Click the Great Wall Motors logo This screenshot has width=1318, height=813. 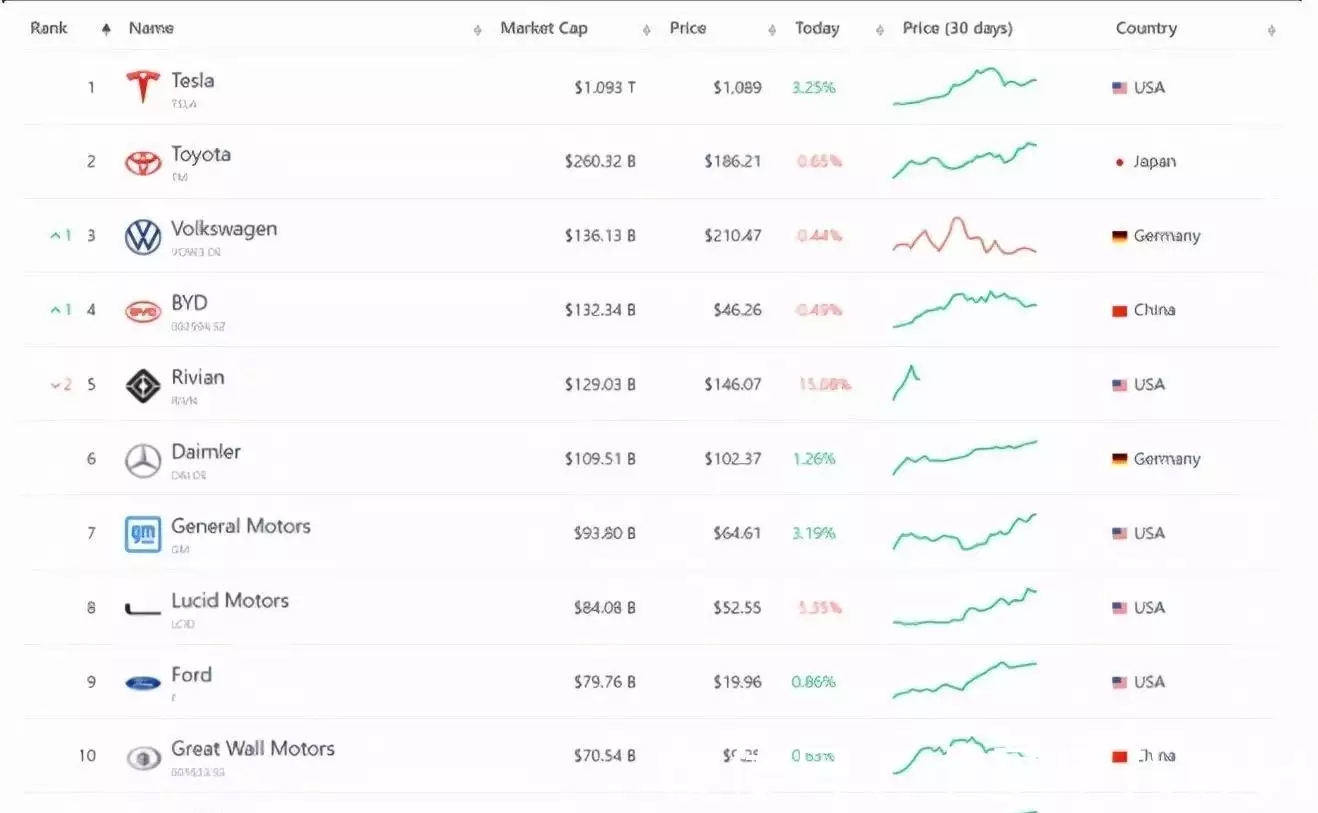(x=143, y=758)
